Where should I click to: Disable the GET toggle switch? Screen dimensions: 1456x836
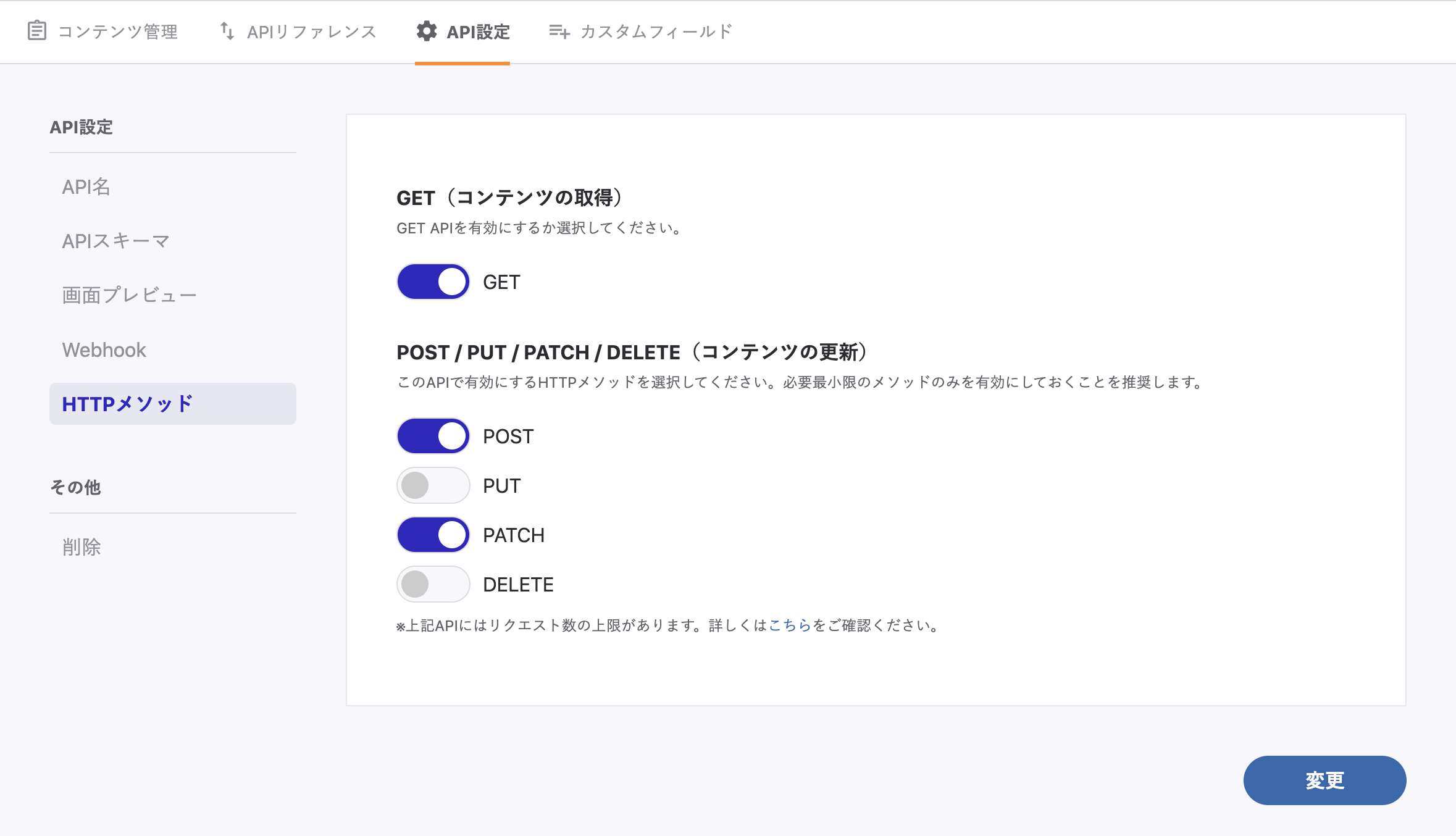tap(433, 282)
